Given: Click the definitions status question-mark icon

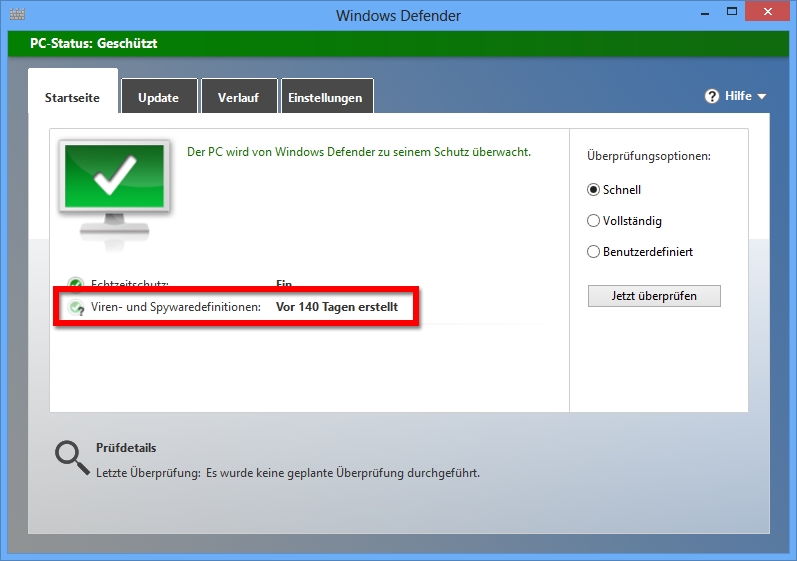Looking at the screenshot, I should 76,307.
